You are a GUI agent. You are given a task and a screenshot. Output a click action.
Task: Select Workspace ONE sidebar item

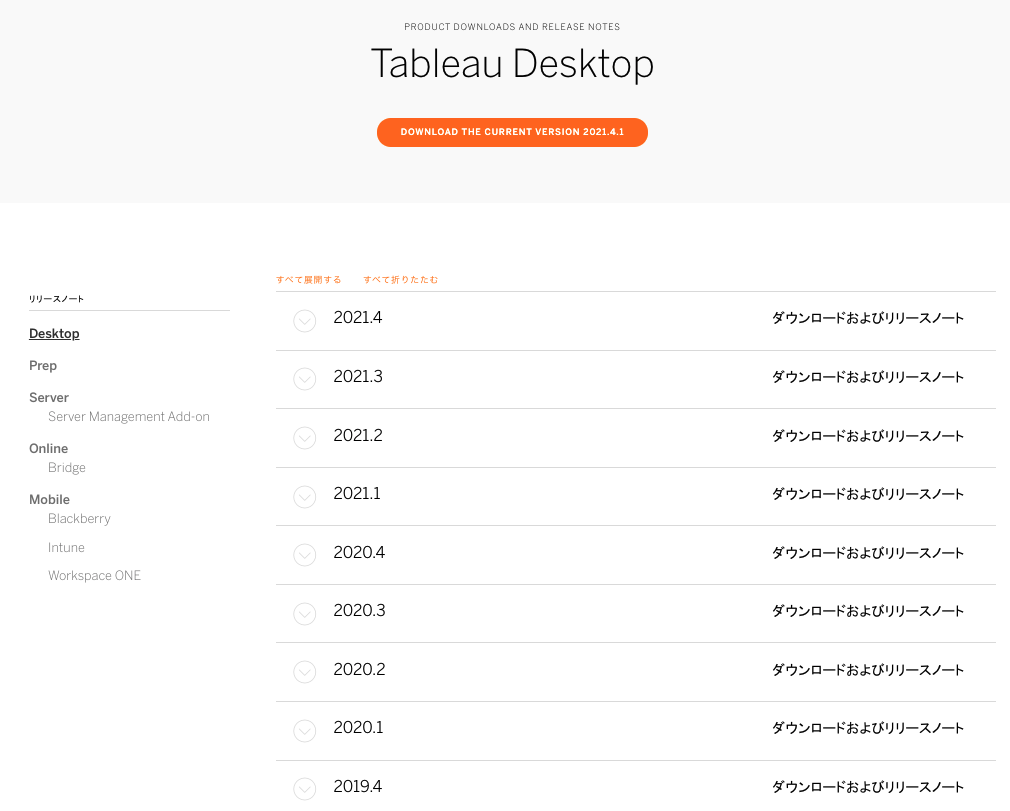(x=94, y=576)
